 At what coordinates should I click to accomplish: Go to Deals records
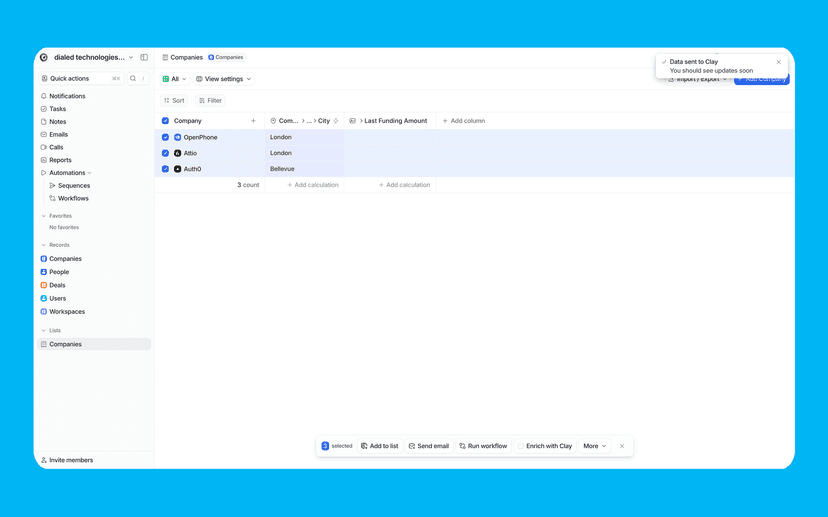click(57, 285)
